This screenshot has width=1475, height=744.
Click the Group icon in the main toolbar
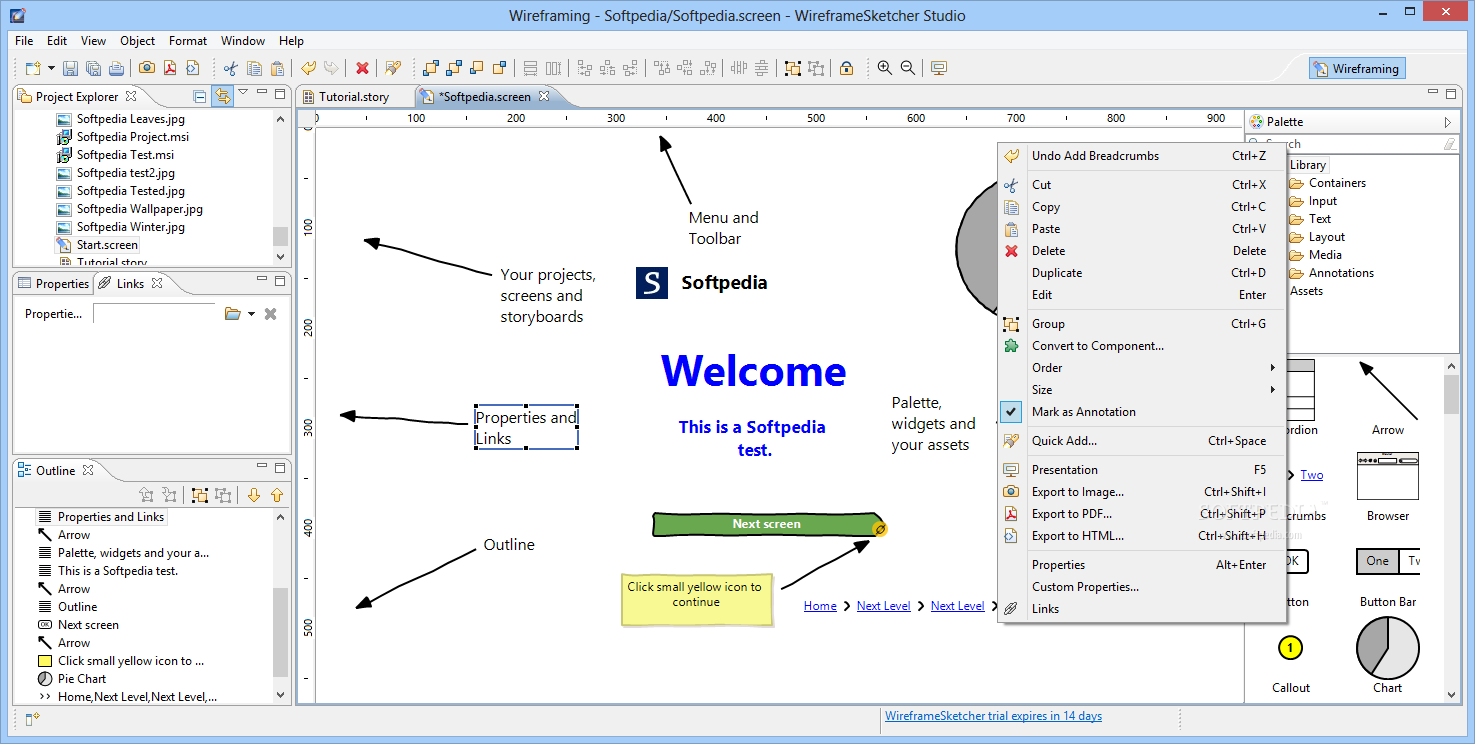(x=793, y=68)
